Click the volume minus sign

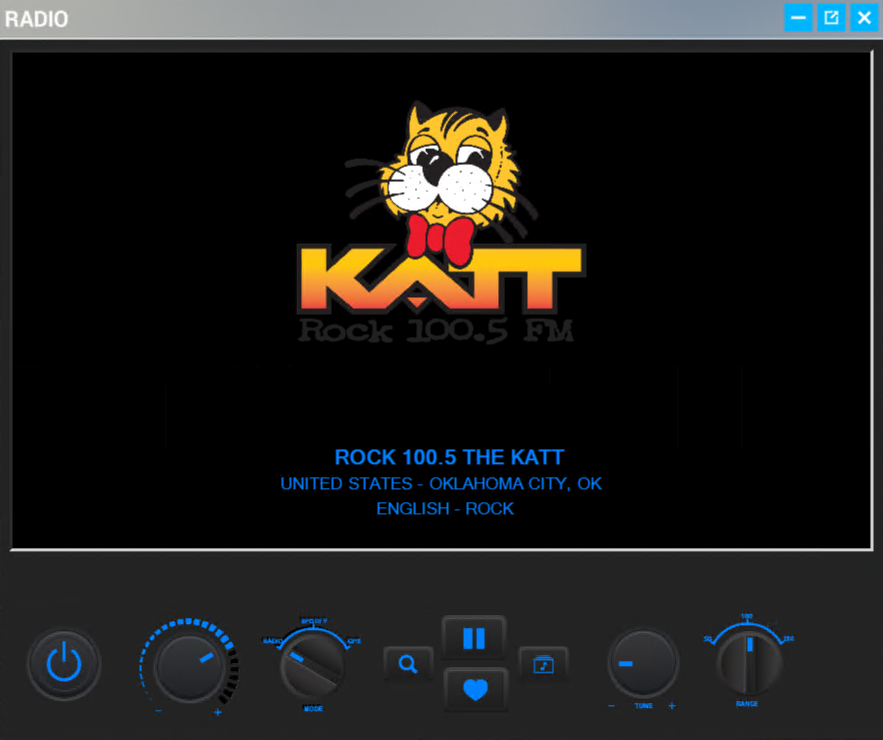point(158,711)
